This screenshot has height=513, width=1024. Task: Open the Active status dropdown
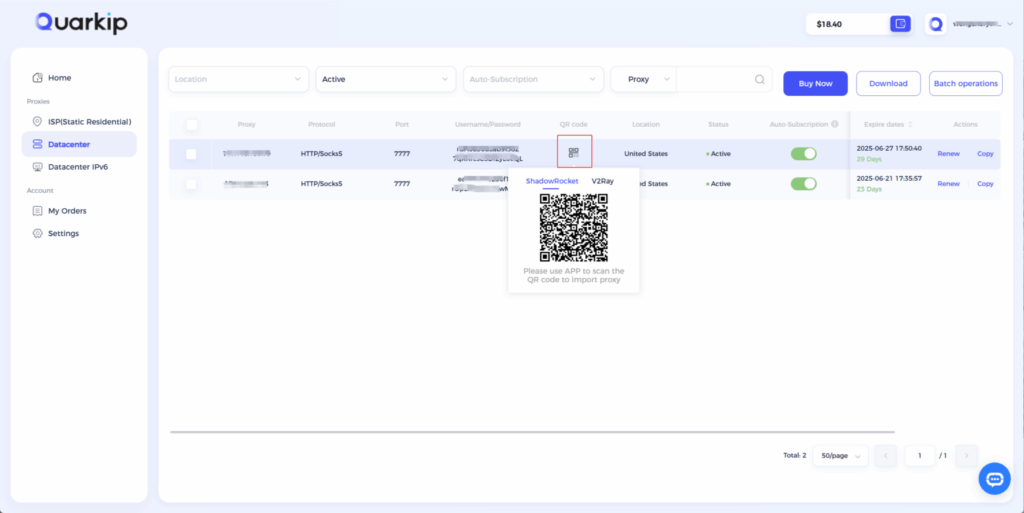[385, 79]
